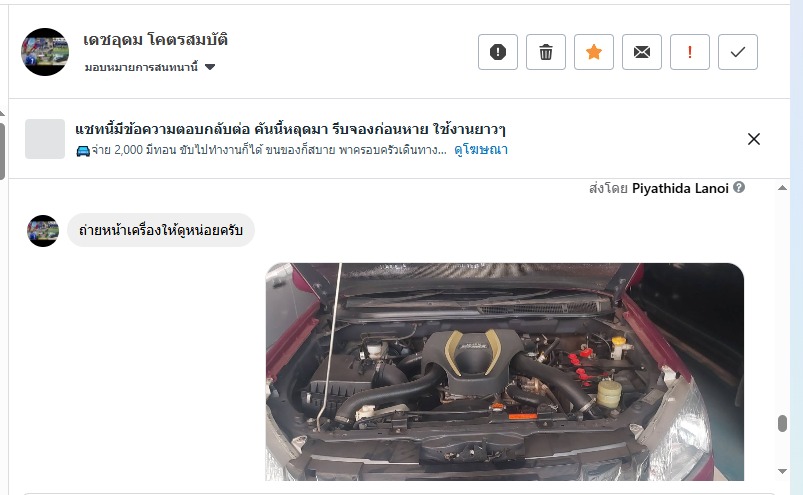Mark conversation done with checkmark icon

click(x=738, y=52)
